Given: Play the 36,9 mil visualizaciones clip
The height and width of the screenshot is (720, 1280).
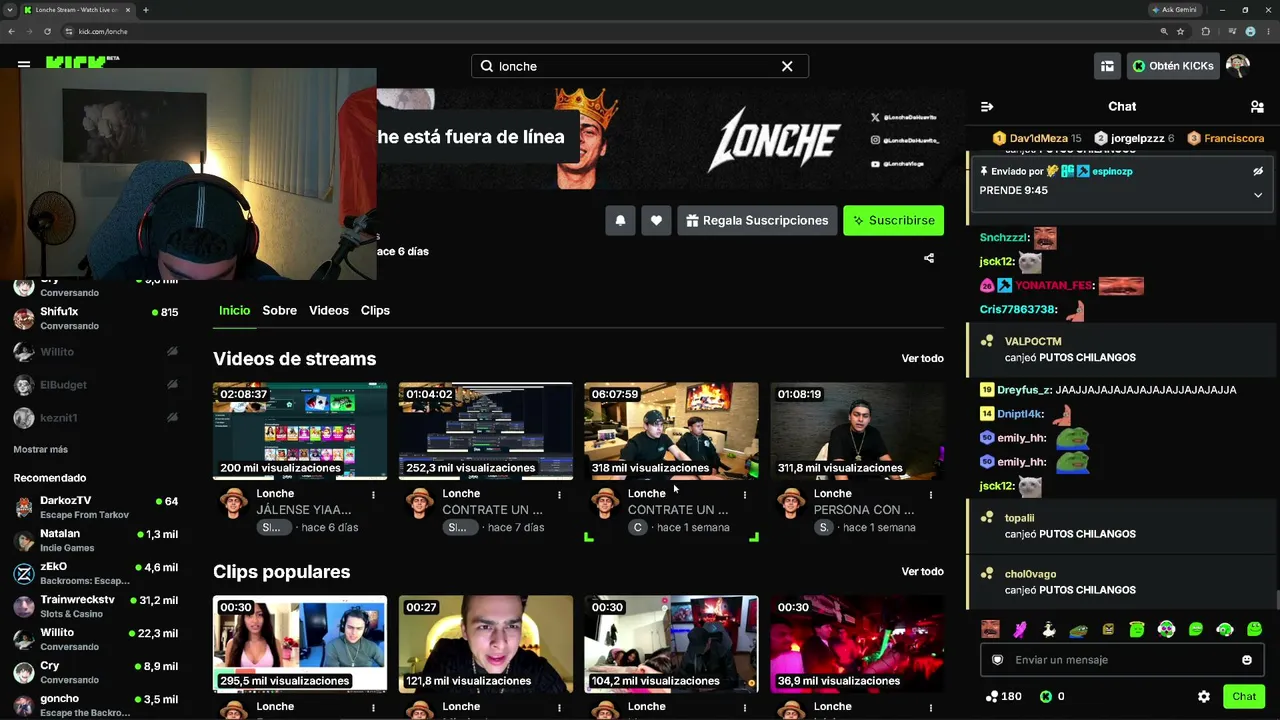Looking at the screenshot, I should pyautogui.click(x=857, y=644).
